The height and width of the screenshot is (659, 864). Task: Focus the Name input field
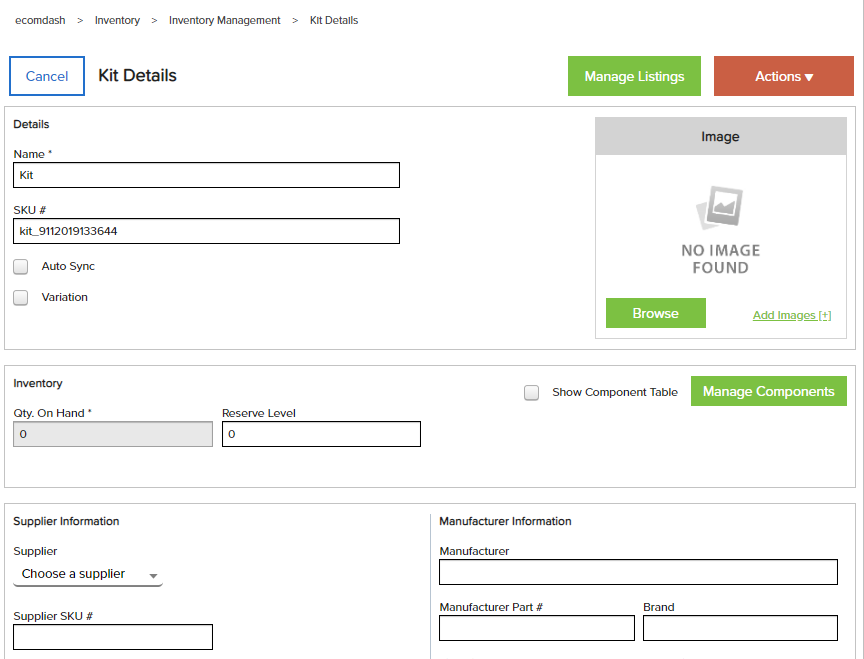coord(207,175)
